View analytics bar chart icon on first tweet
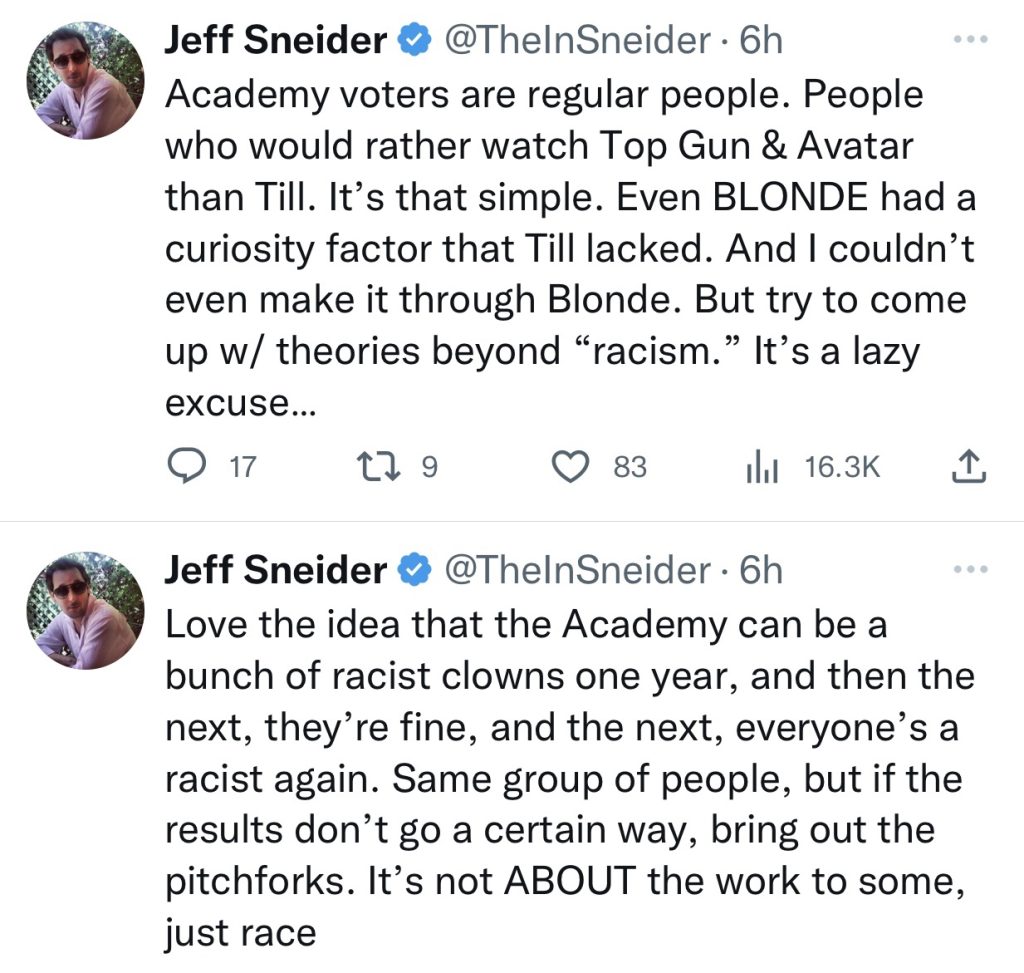 (x=763, y=467)
